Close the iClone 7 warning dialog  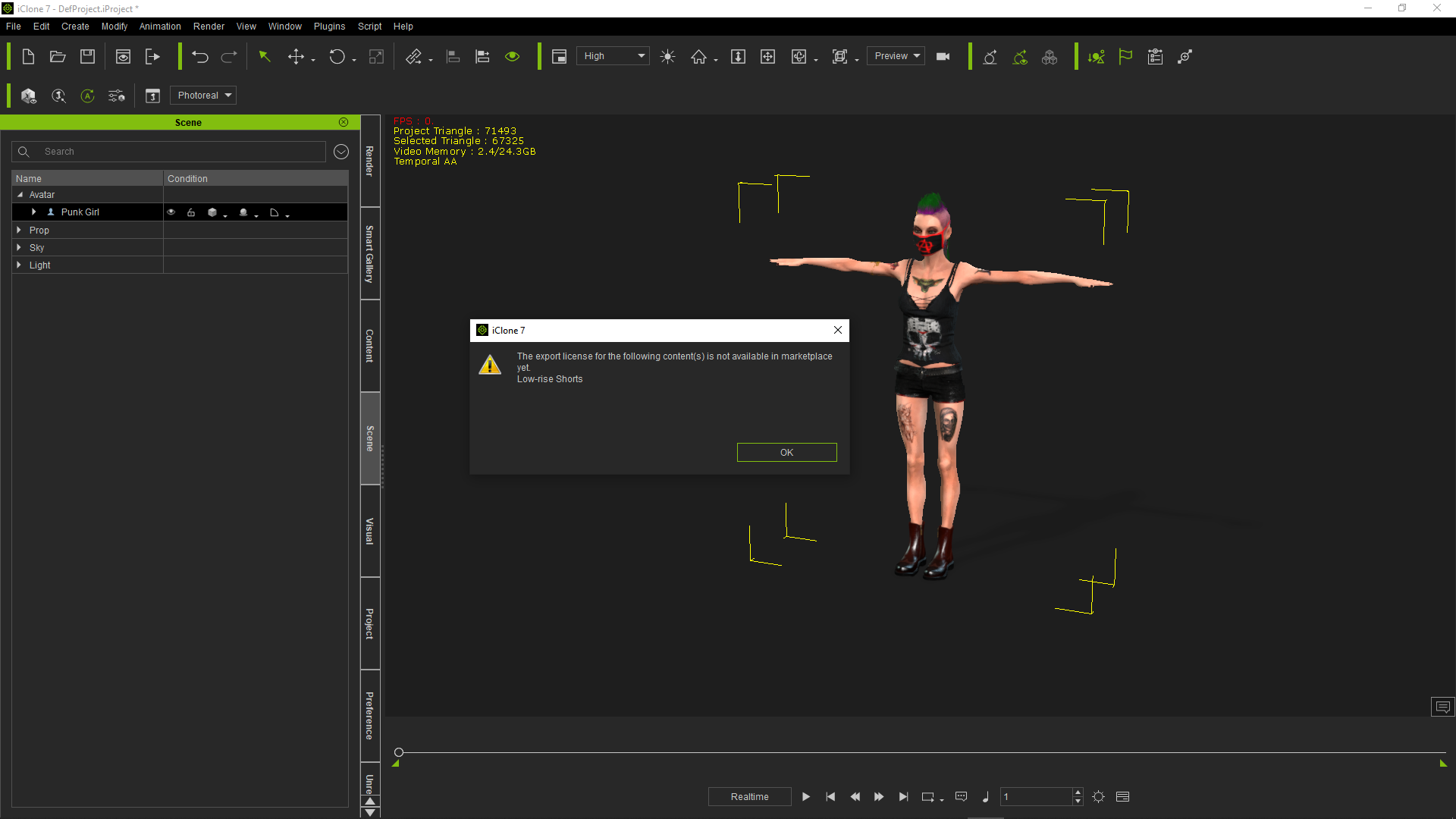point(838,330)
